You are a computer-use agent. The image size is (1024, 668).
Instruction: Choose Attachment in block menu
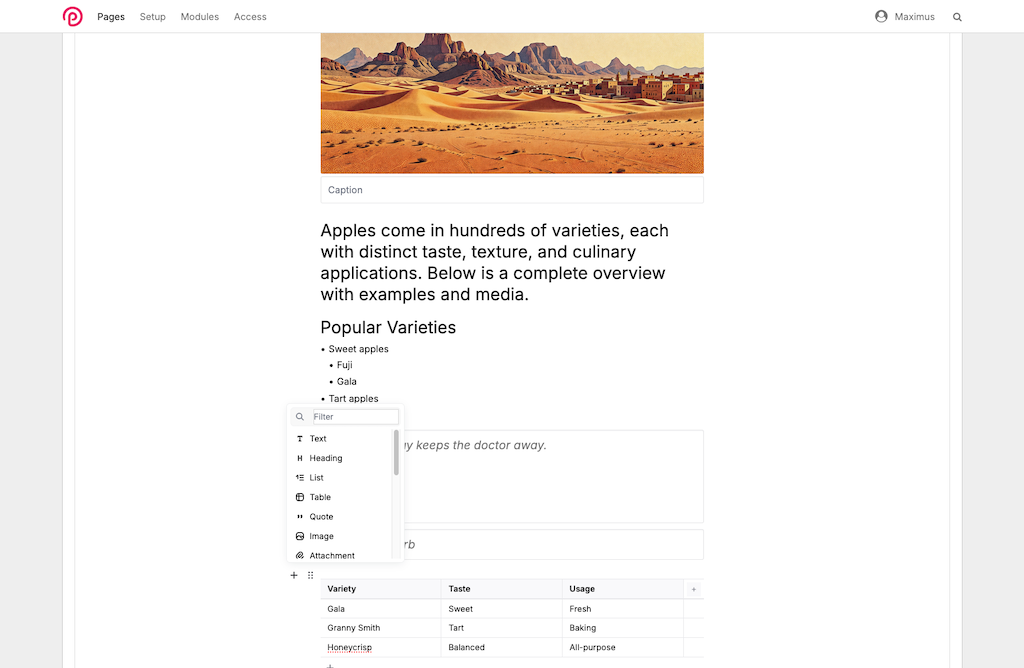341,556
